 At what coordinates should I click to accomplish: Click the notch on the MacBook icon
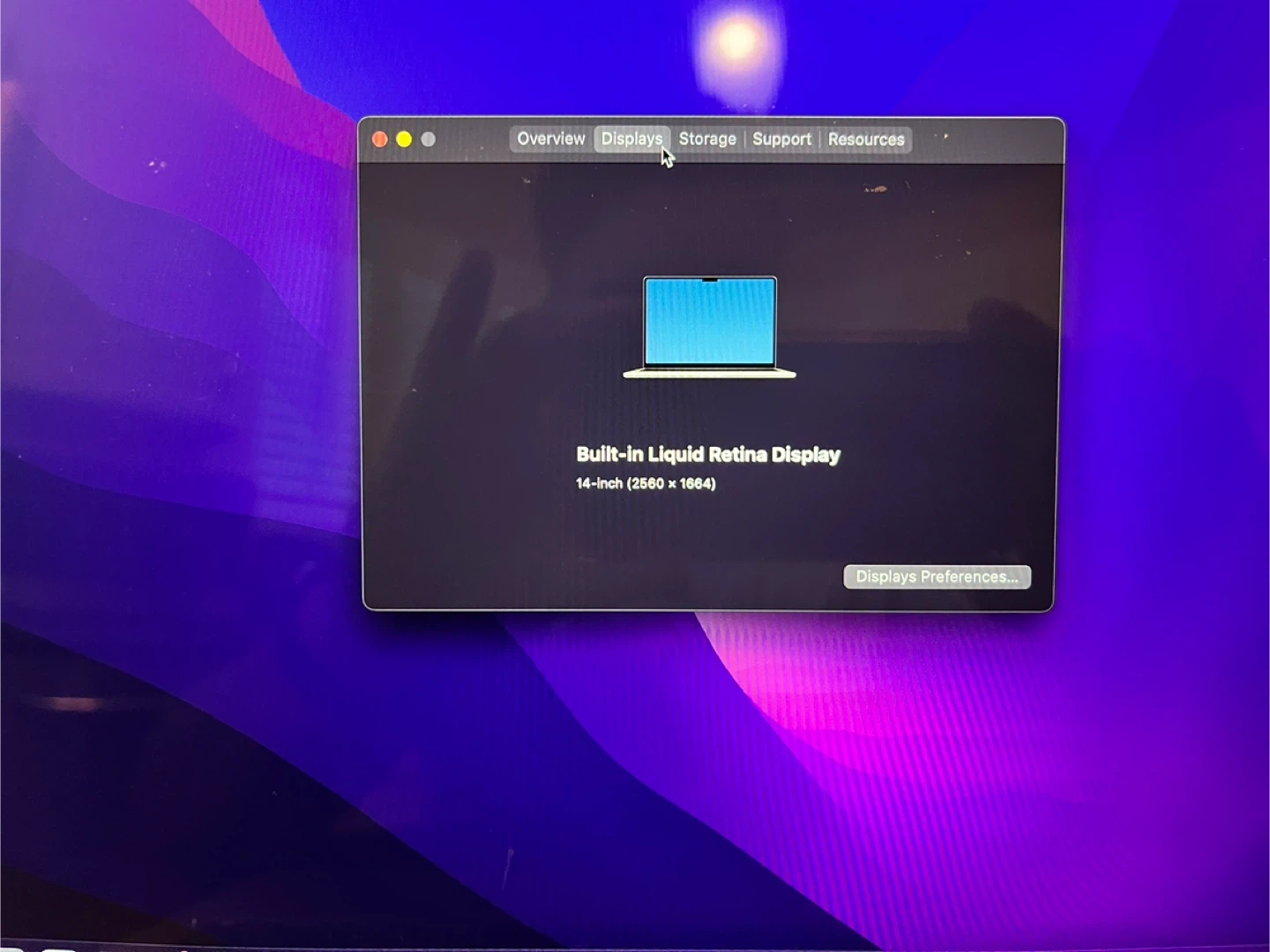710,280
